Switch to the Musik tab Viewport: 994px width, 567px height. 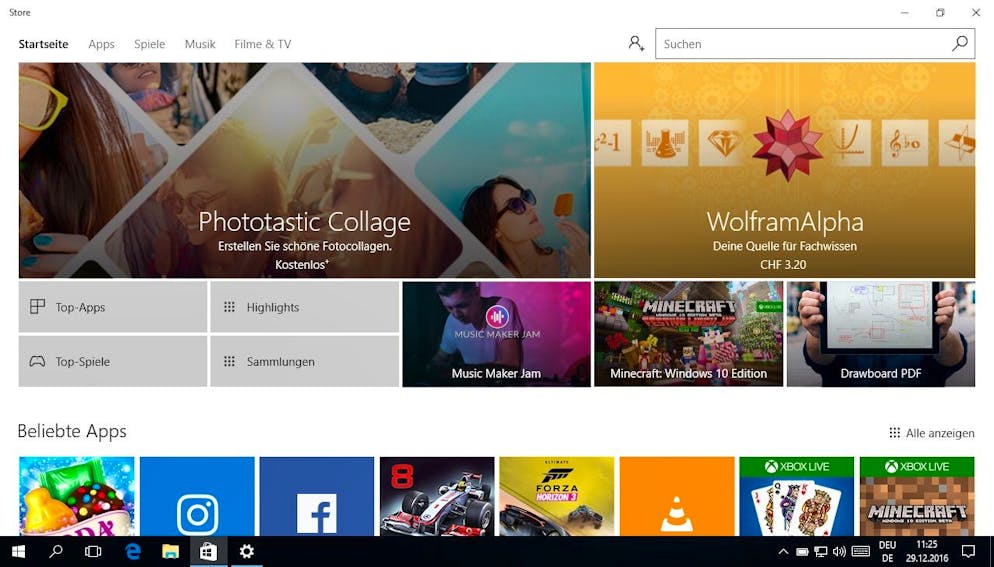200,44
